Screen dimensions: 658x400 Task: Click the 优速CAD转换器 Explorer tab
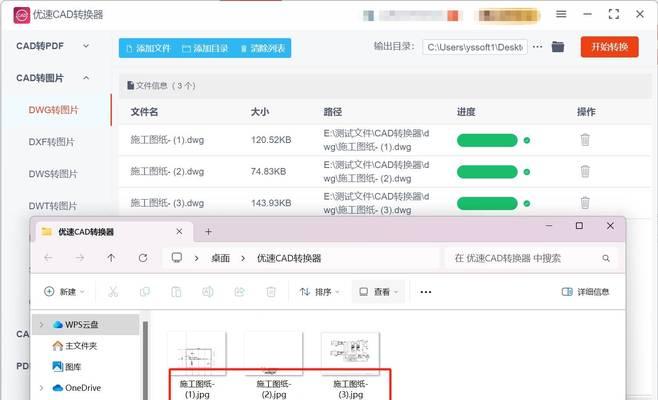113,232
